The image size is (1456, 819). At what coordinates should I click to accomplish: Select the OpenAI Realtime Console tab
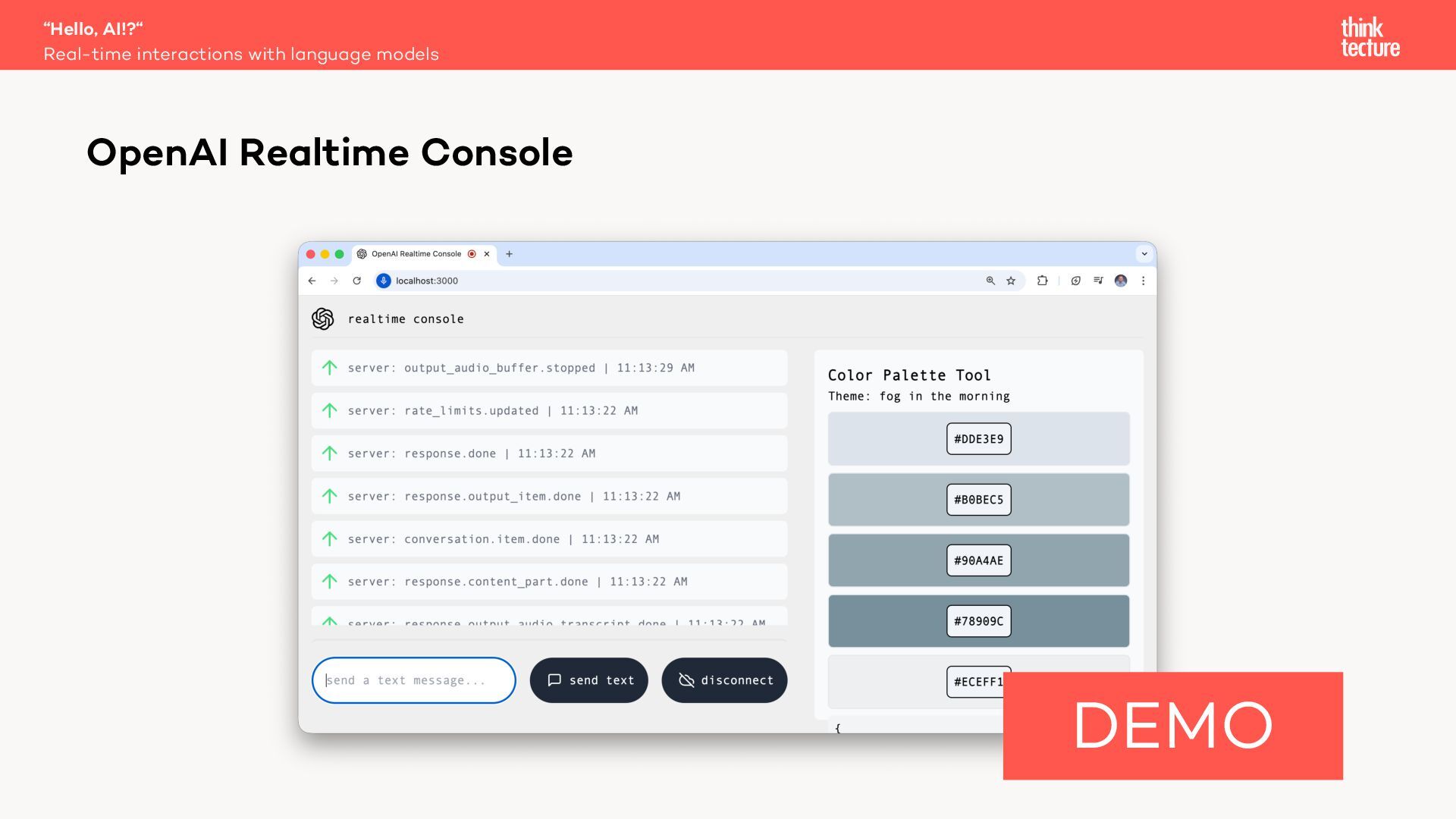(x=416, y=254)
